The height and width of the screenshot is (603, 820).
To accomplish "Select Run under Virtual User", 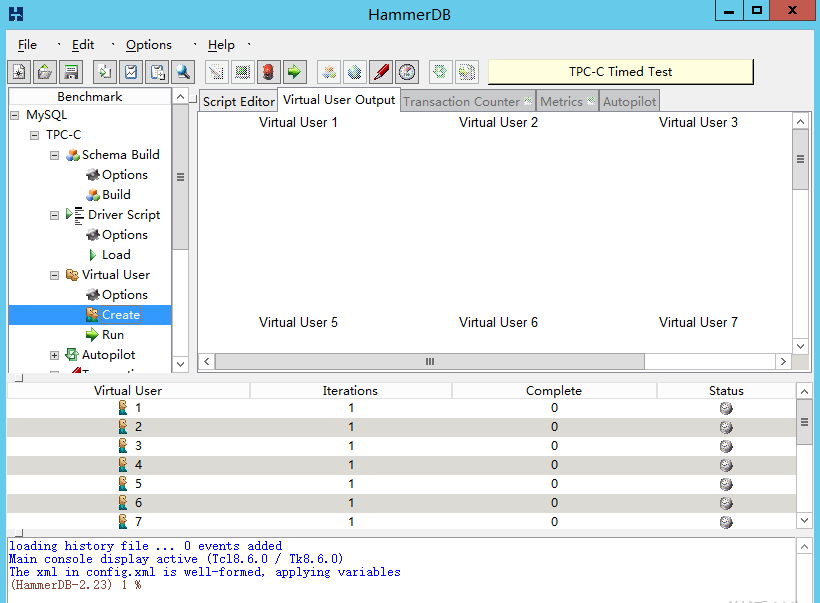I will tap(114, 334).
